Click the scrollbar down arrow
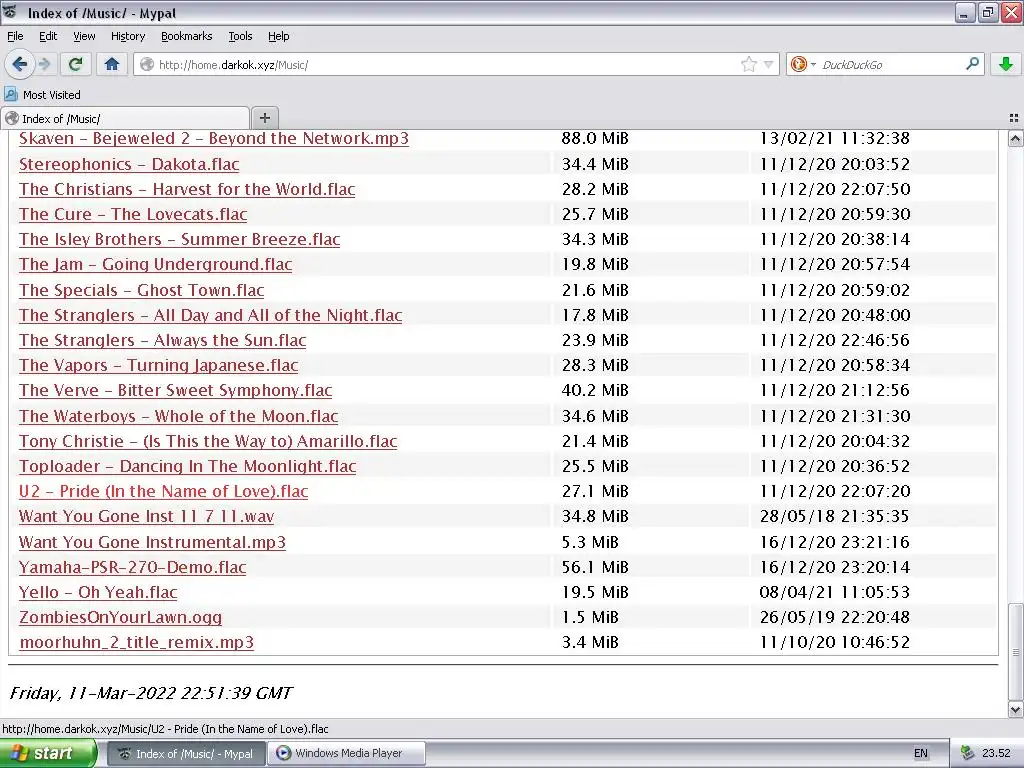 [x=1015, y=709]
